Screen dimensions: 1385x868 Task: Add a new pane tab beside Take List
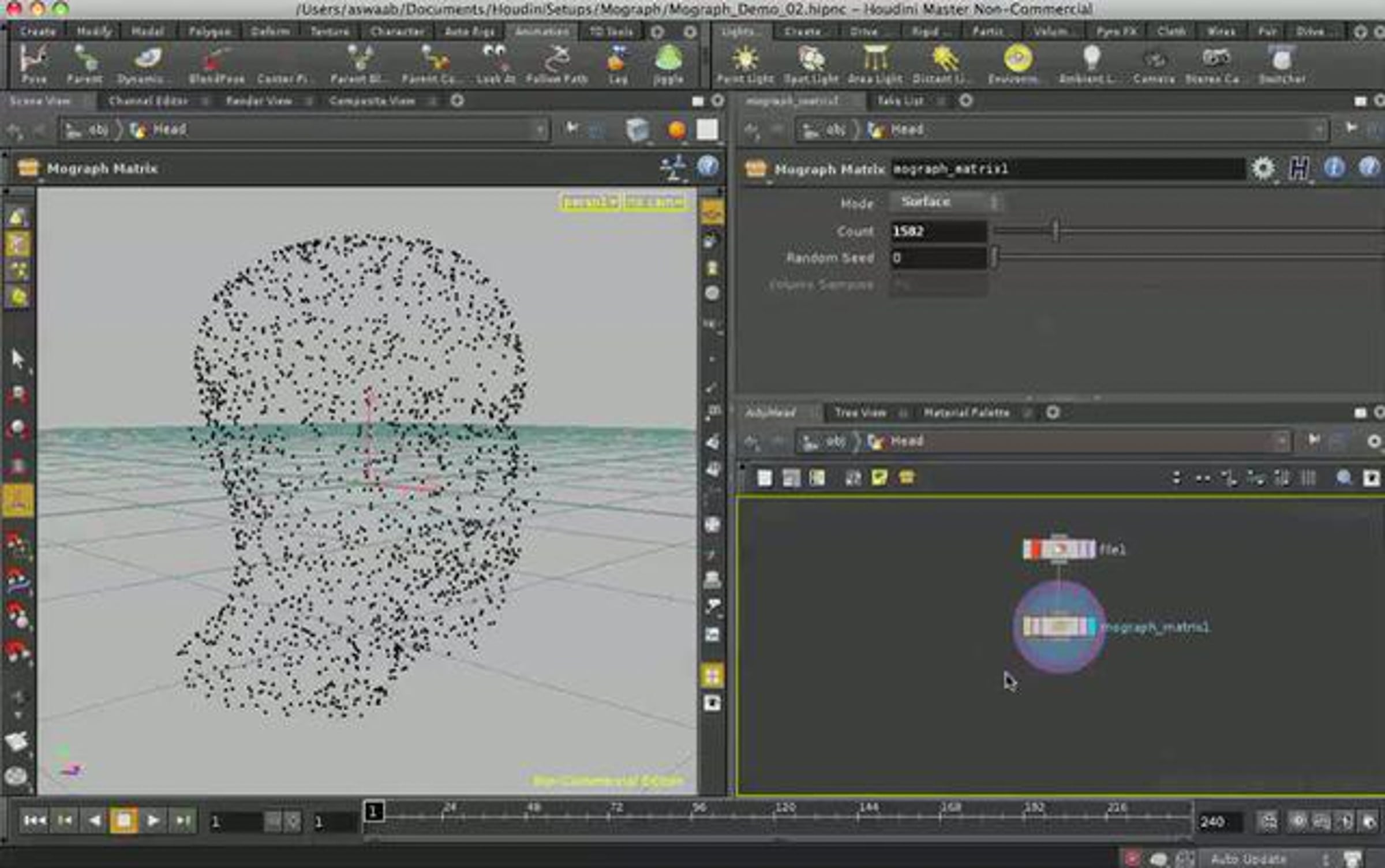click(966, 101)
